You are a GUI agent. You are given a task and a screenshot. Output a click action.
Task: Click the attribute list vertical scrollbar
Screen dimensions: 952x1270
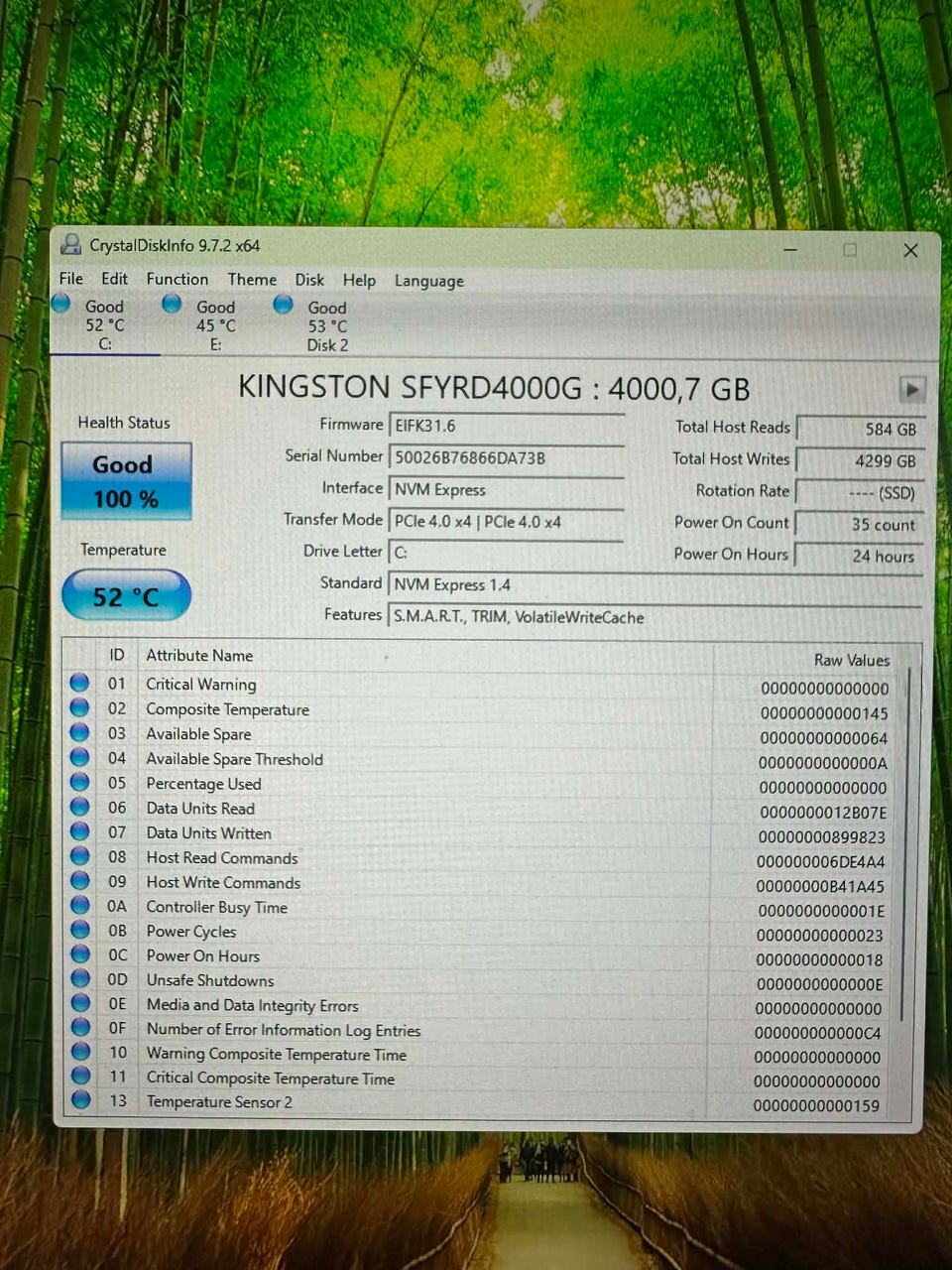point(903,843)
